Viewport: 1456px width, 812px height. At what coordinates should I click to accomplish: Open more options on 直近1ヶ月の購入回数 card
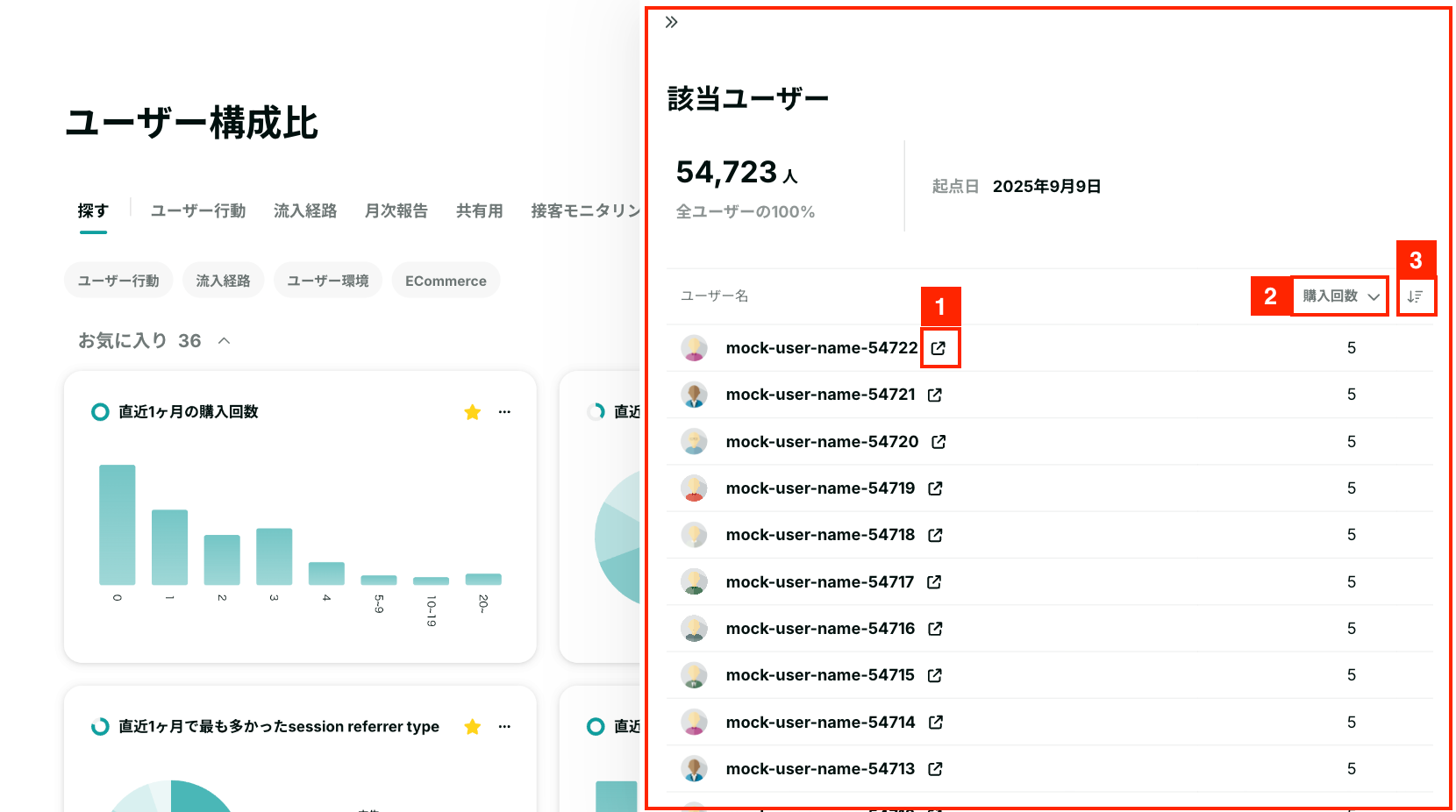click(504, 412)
